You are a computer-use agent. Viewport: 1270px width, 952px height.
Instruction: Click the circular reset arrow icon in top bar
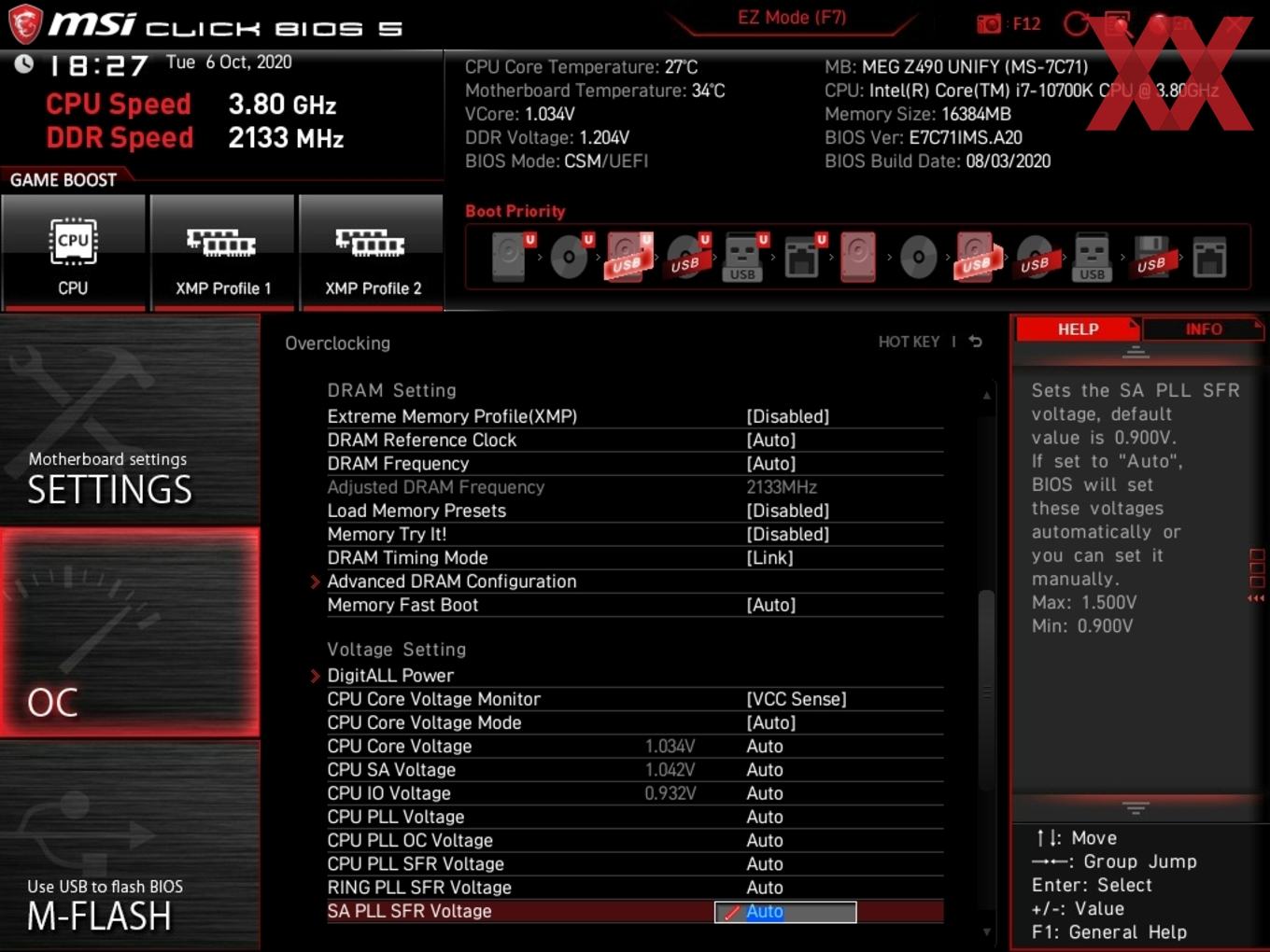point(1076,23)
